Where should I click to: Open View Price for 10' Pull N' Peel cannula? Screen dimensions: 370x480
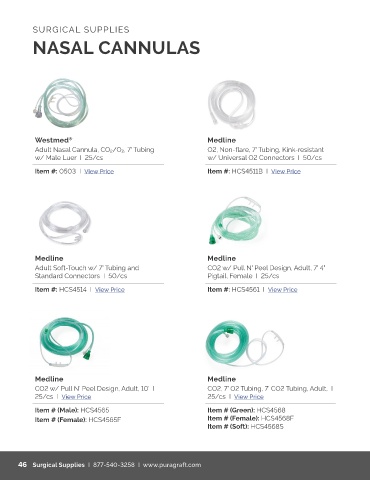[76, 397]
